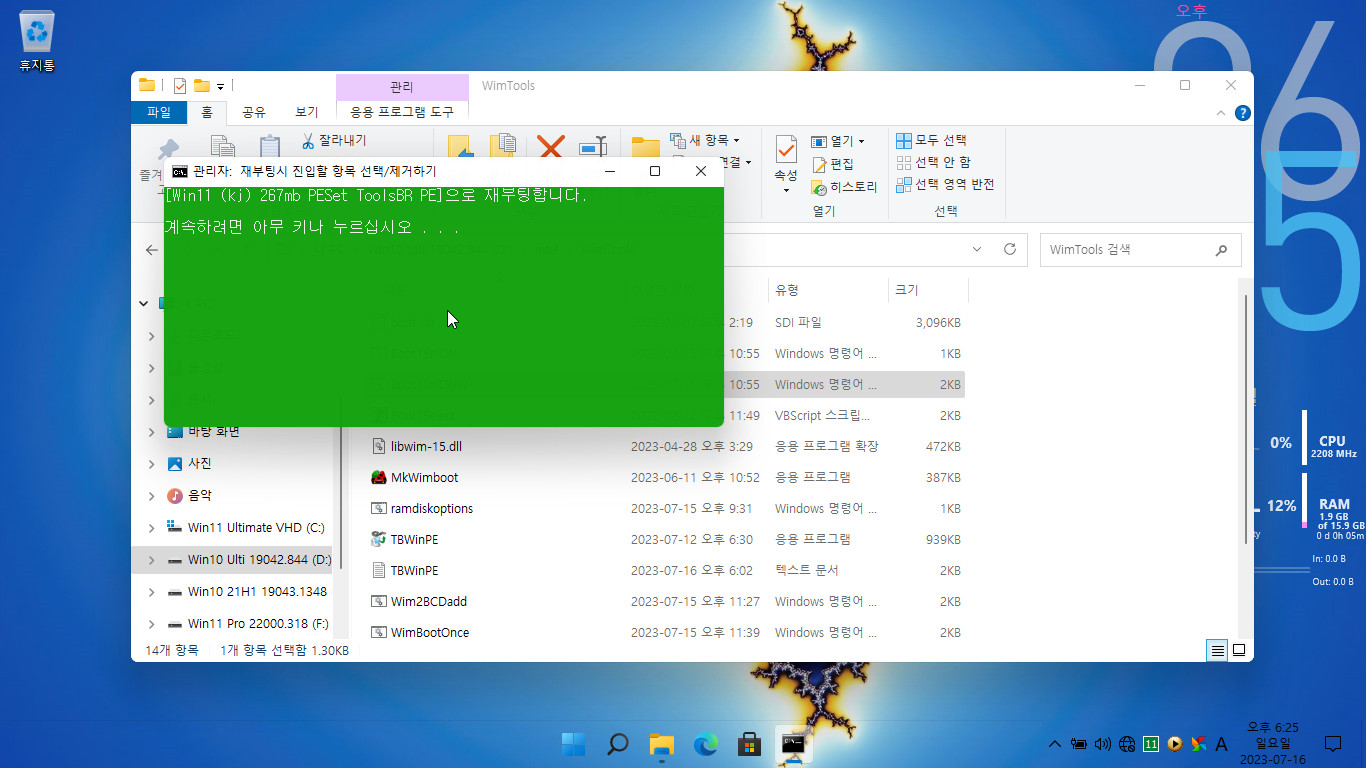Screen dimensions: 1366x768
Task: Click Select All (모두 선택)
Action: pyautogui.click(x=931, y=140)
